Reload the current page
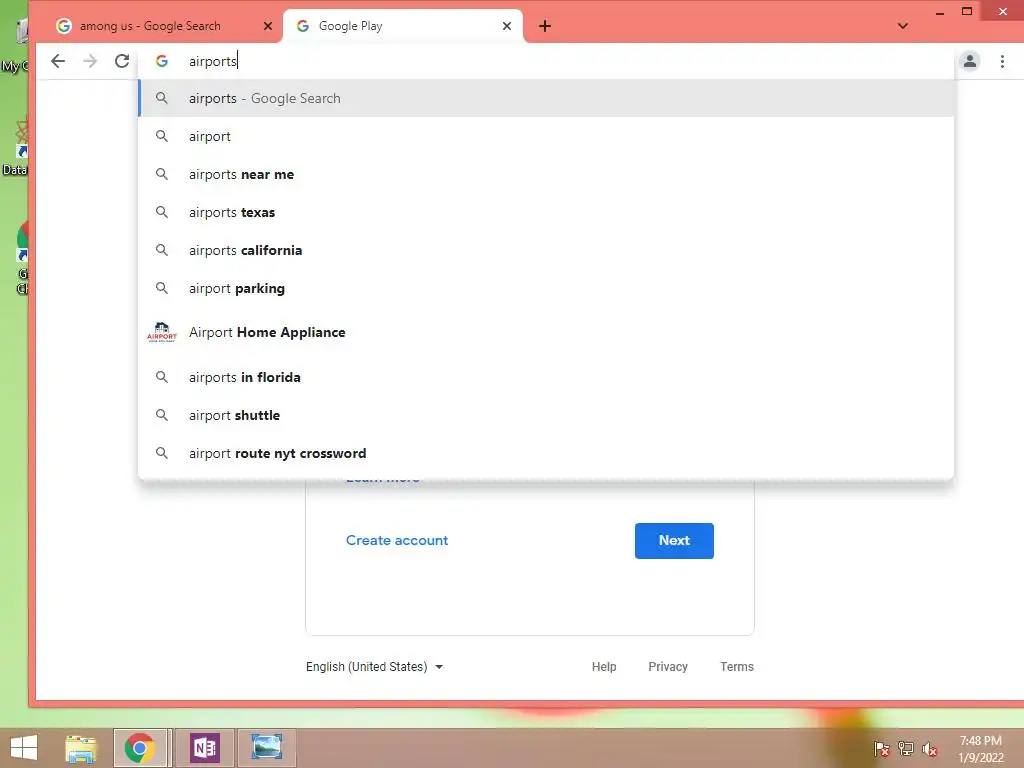 (x=122, y=61)
